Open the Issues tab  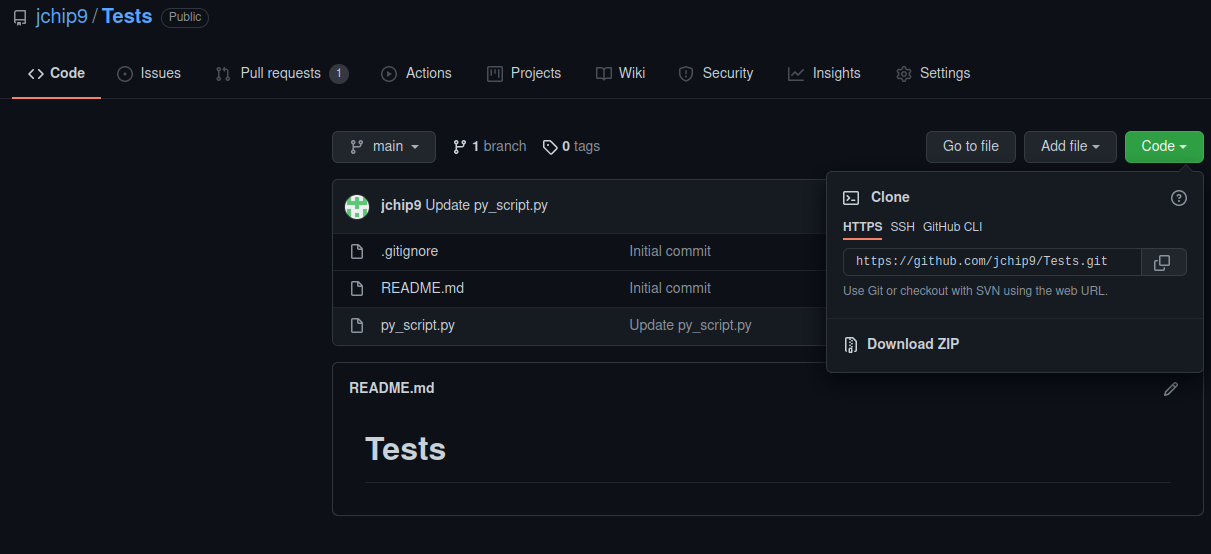click(149, 73)
